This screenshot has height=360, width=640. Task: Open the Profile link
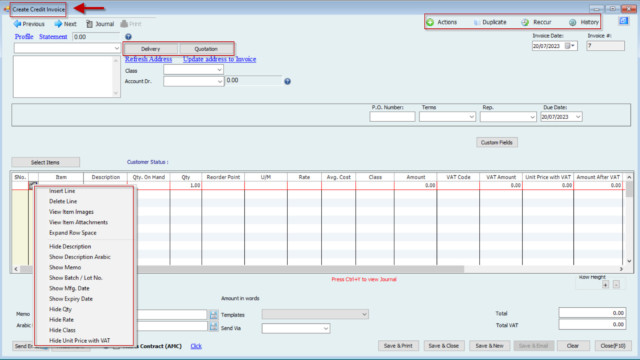click(24, 37)
